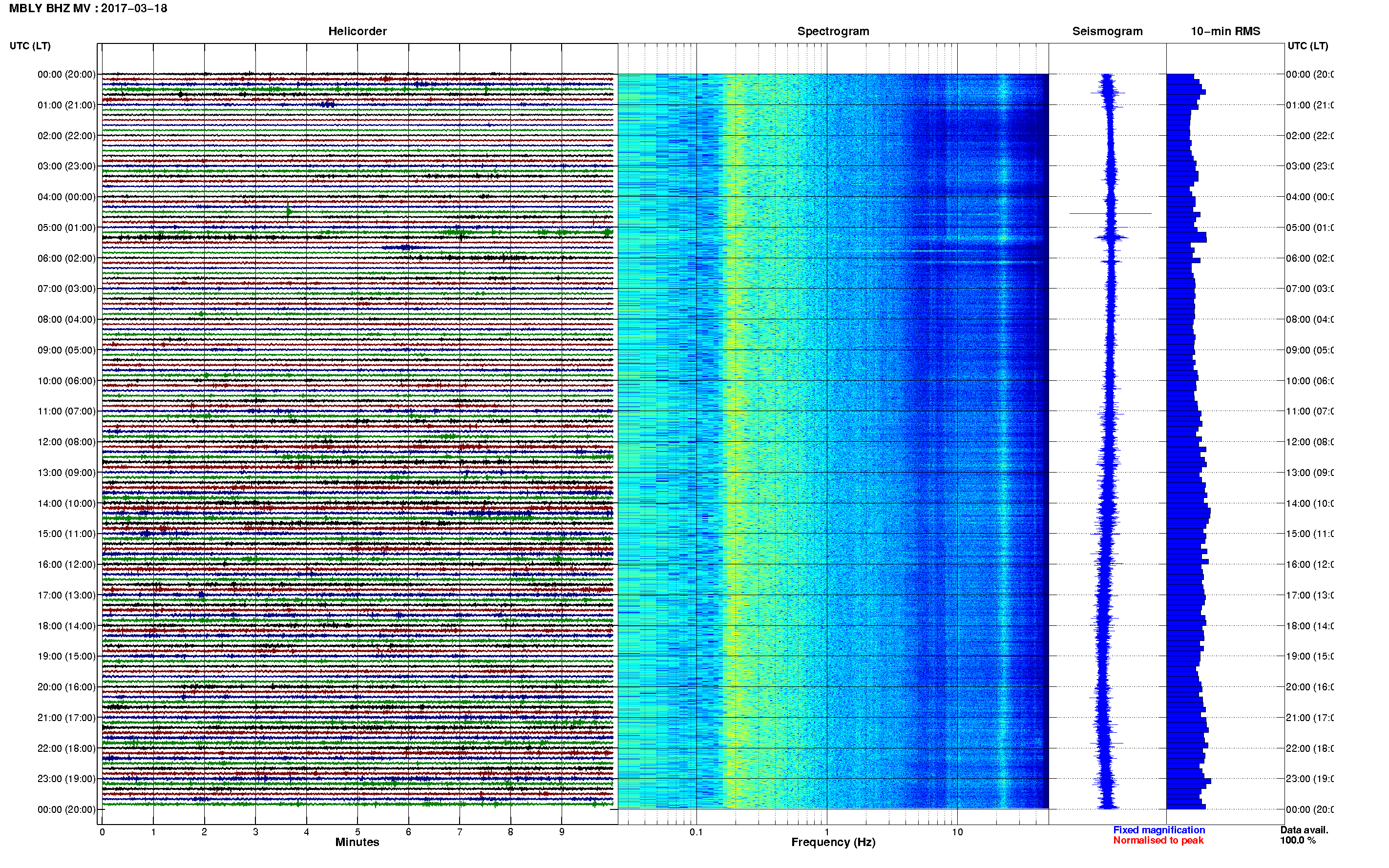
Task: Click the left '22:00 (18:00)' time label
Action: 66,748
